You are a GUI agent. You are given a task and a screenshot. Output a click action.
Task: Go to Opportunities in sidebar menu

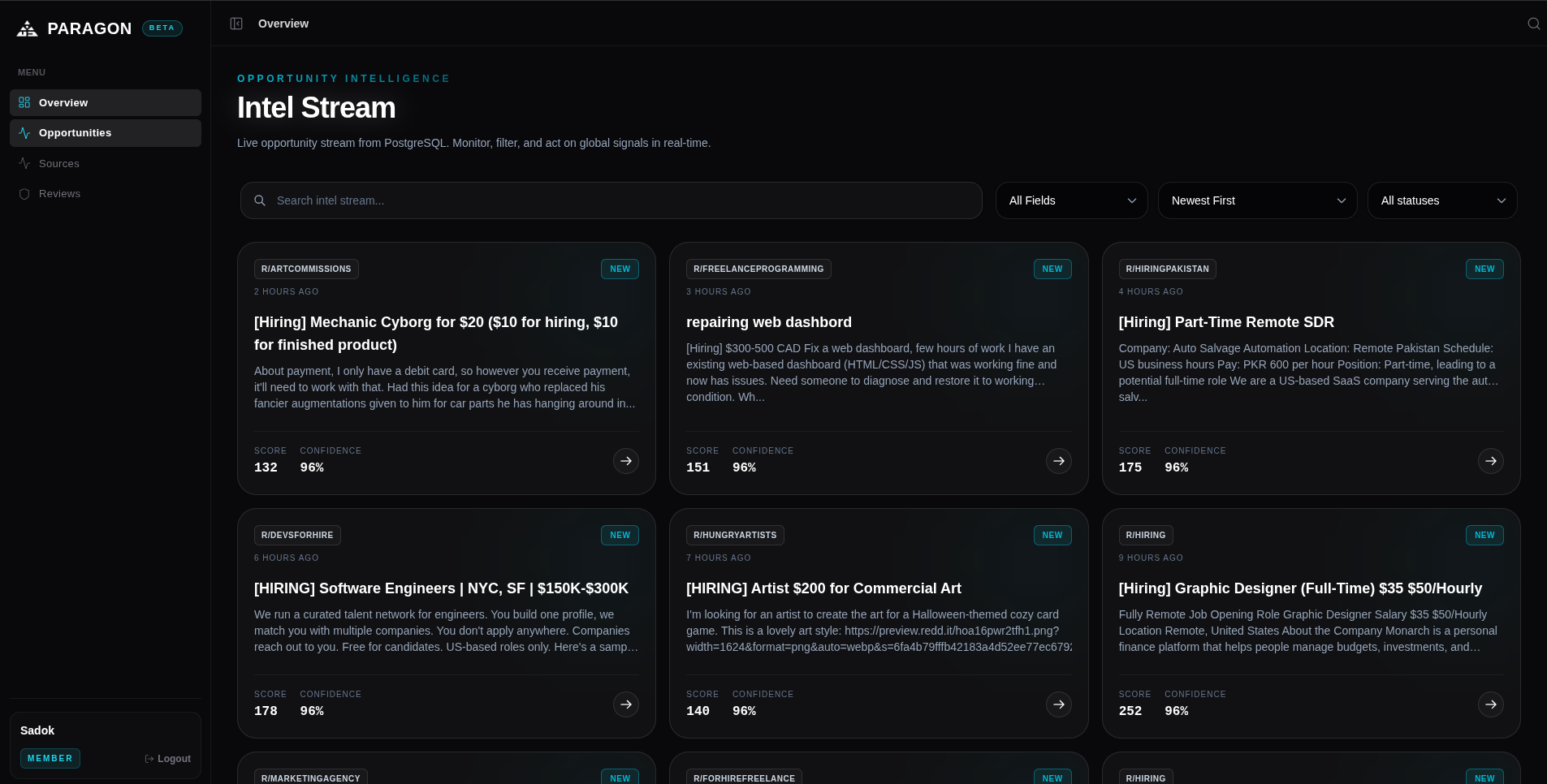pyautogui.click(x=106, y=133)
